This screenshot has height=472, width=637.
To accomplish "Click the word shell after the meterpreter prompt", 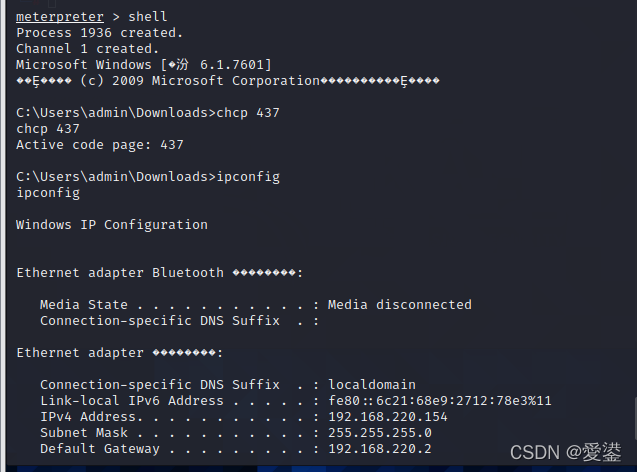I will click(148, 17).
